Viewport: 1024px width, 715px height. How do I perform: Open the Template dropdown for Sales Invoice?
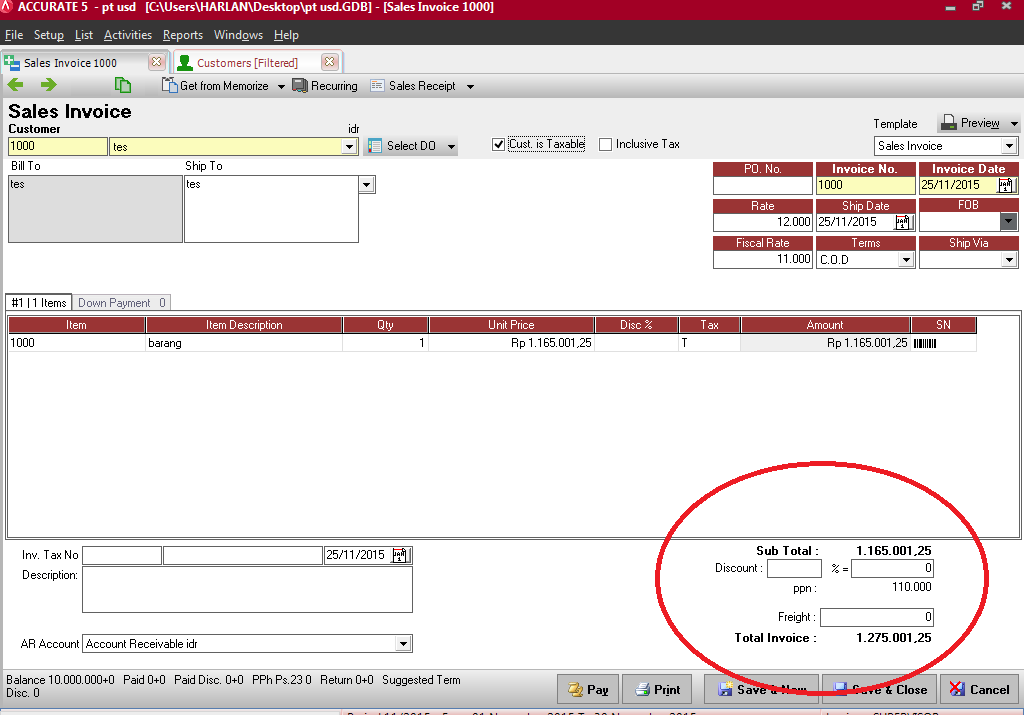(1009, 146)
